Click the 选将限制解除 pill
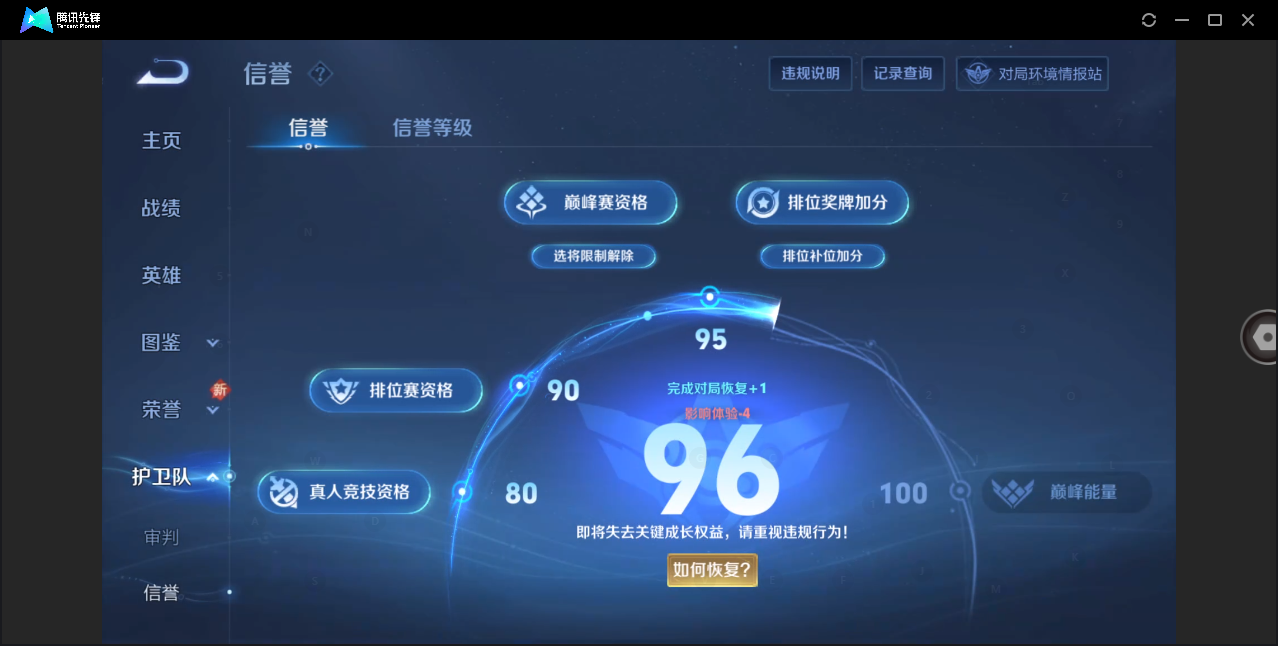The height and width of the screenshot is (646, 1278). 594,256
